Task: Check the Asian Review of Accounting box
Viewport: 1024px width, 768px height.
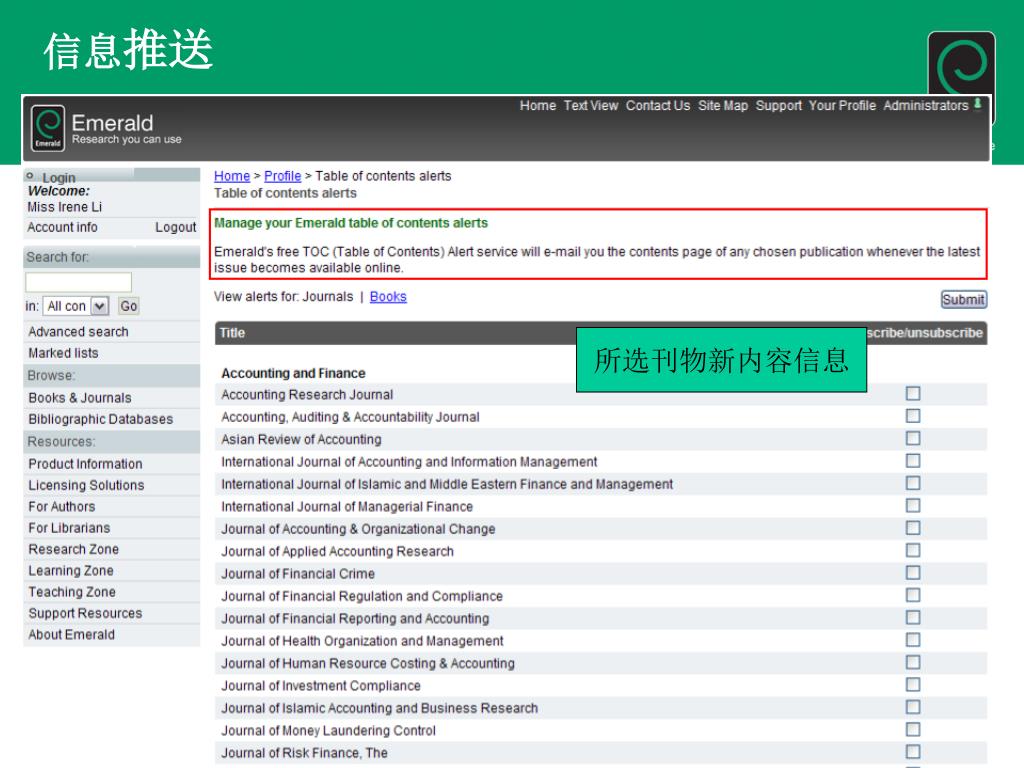Action: click(x=913, y=438)
